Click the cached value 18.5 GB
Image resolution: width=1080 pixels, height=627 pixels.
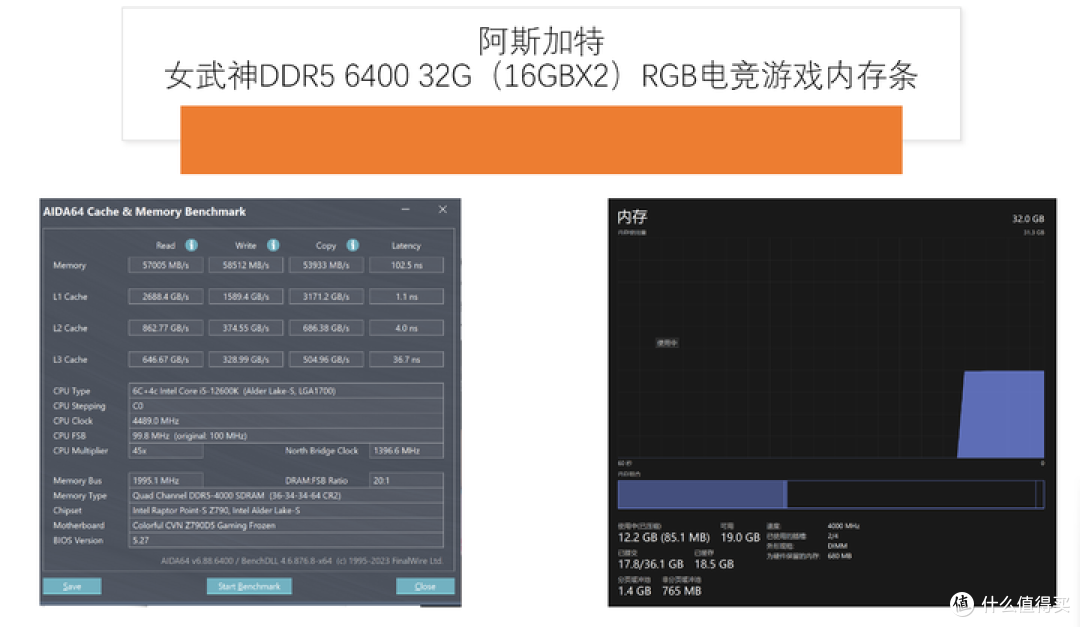pos(714,564)
